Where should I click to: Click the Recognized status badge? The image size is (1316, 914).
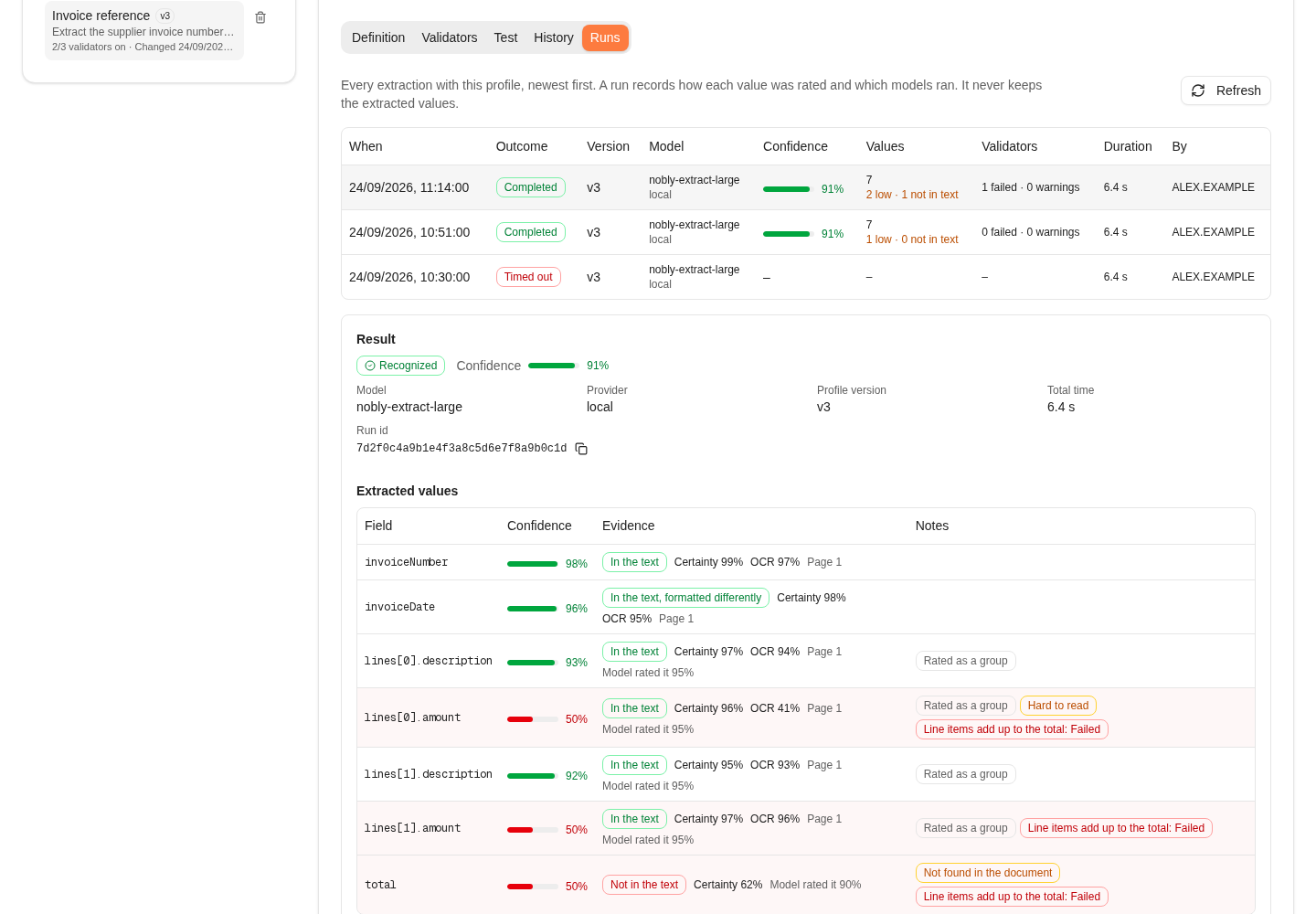400,366
